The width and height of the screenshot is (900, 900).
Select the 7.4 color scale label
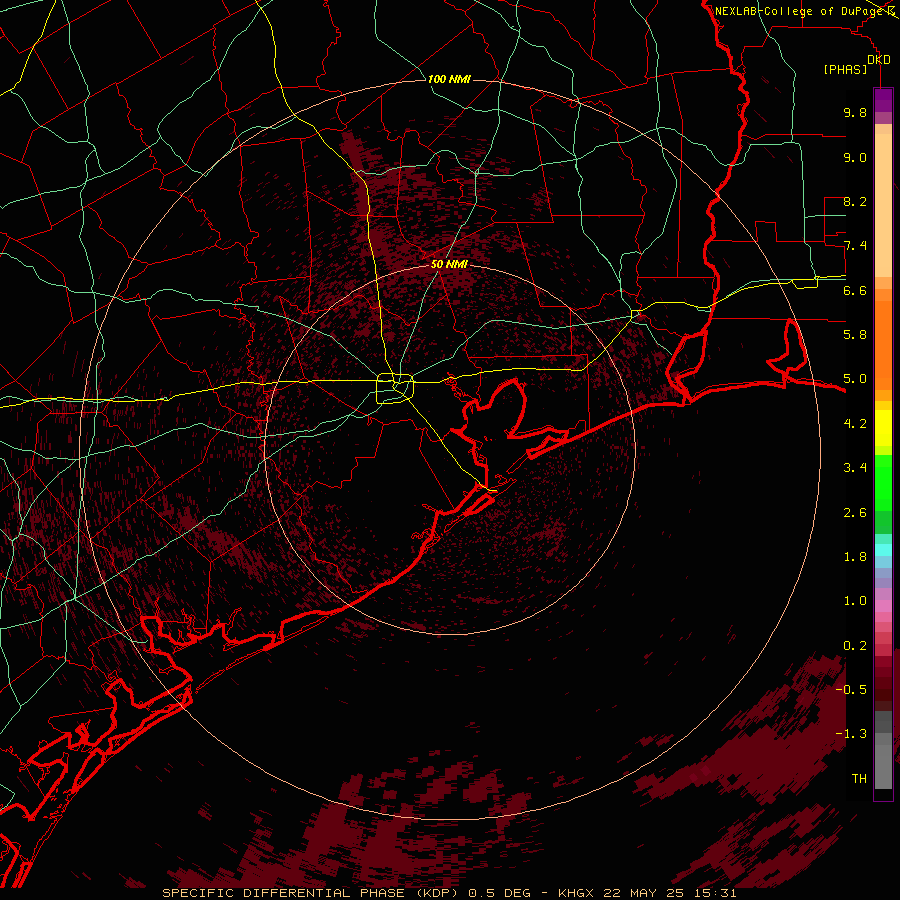click(x=855, y=246)
